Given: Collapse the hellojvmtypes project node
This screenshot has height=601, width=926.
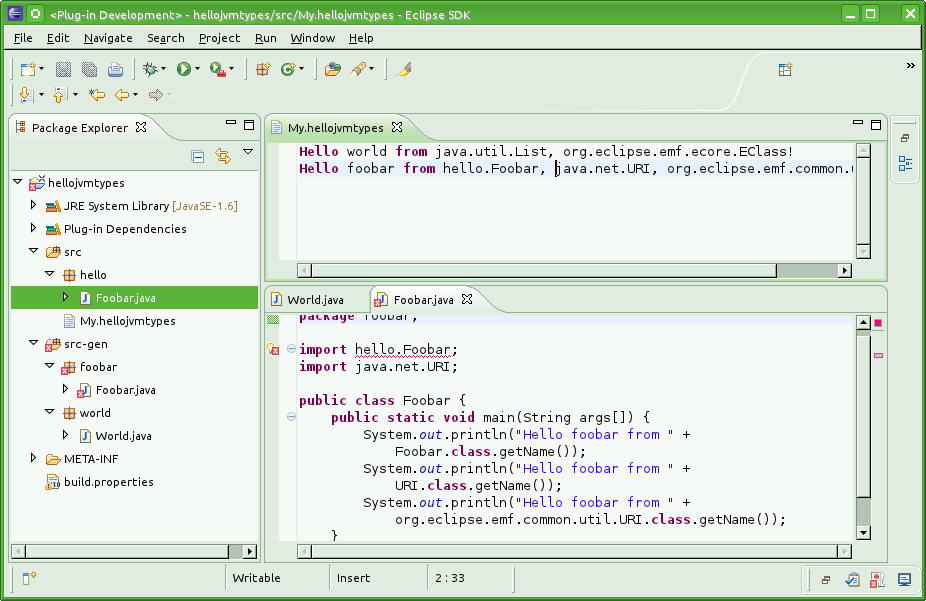Looking at the screenshot, I should [18, 183].
